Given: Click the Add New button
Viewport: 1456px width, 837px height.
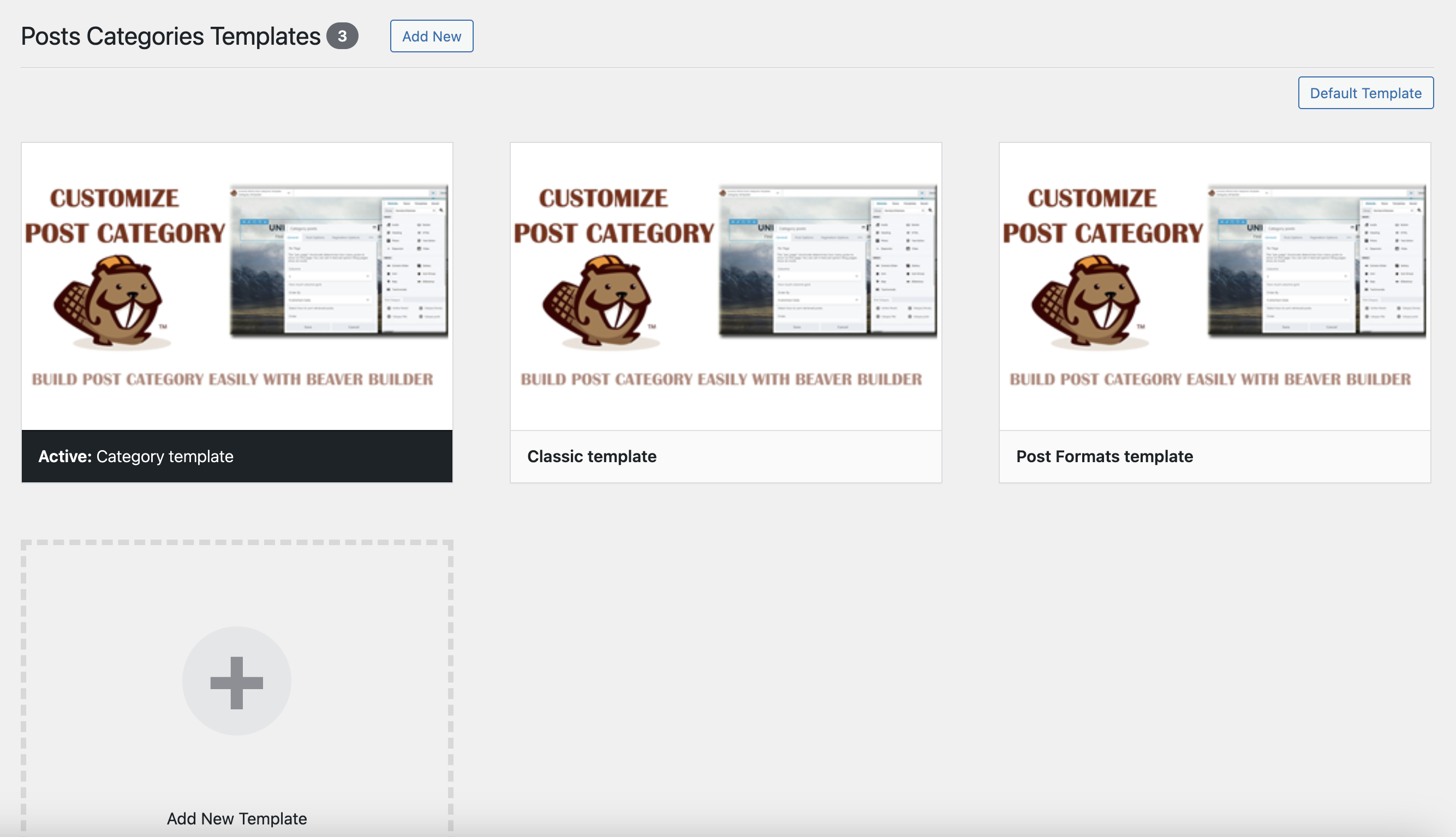Looking at the screenshot, I should pyautogui.click(x=431, y=36).
